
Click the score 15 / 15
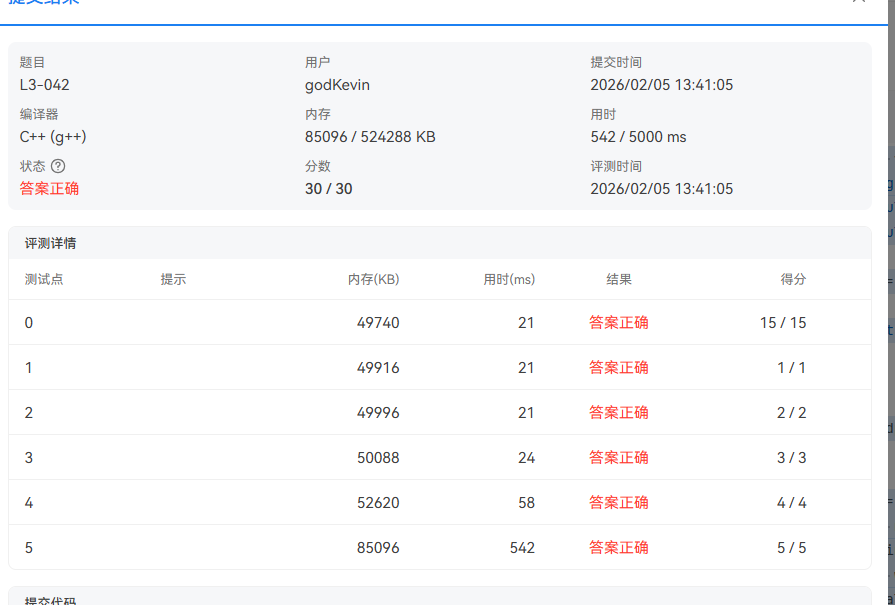pyautogui.click(x=783, y=323)
